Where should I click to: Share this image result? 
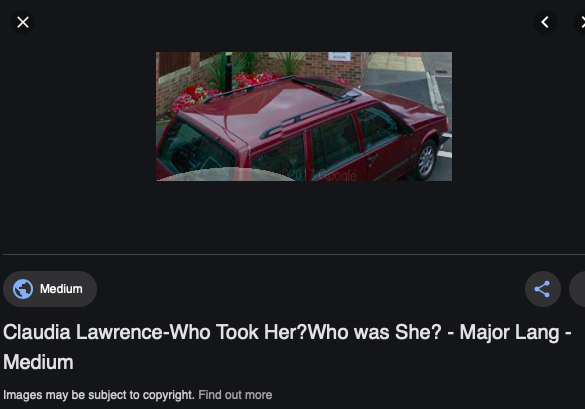tap(542, 289)
